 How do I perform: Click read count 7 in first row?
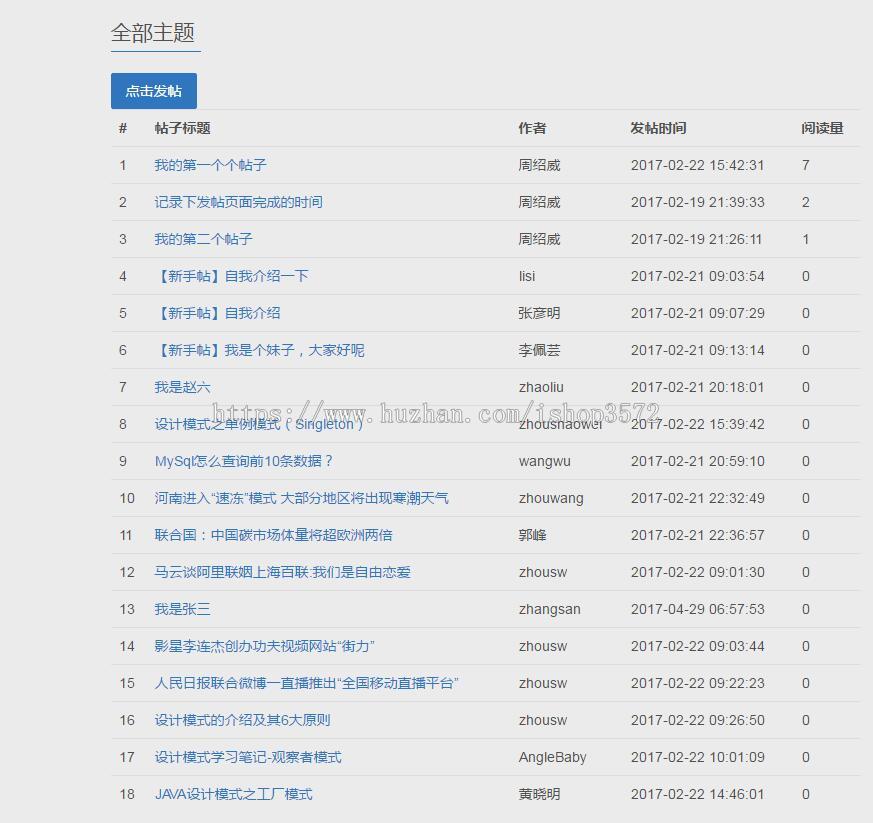point(806,165)
